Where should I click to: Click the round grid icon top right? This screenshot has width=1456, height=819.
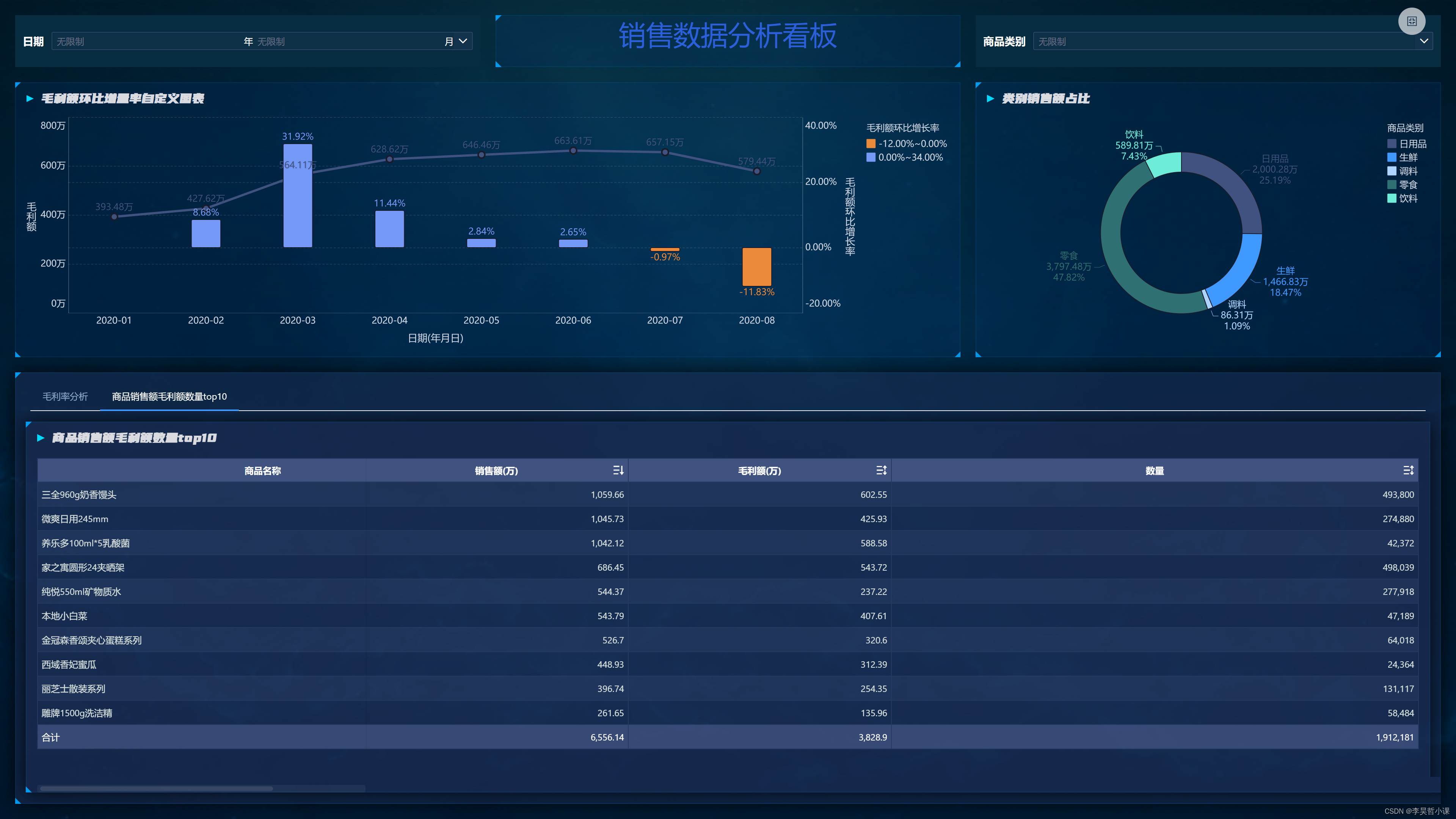1411,22
